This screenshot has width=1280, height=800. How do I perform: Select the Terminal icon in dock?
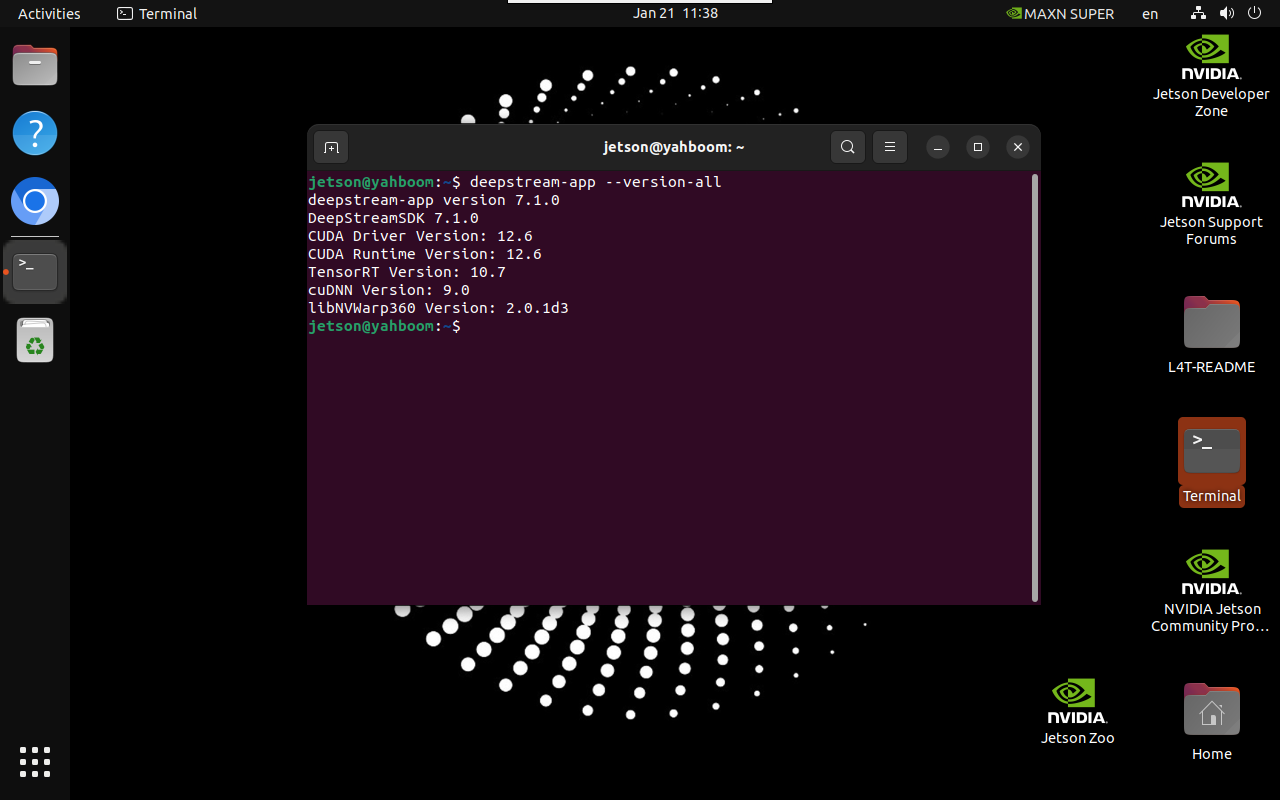(35, 271)
